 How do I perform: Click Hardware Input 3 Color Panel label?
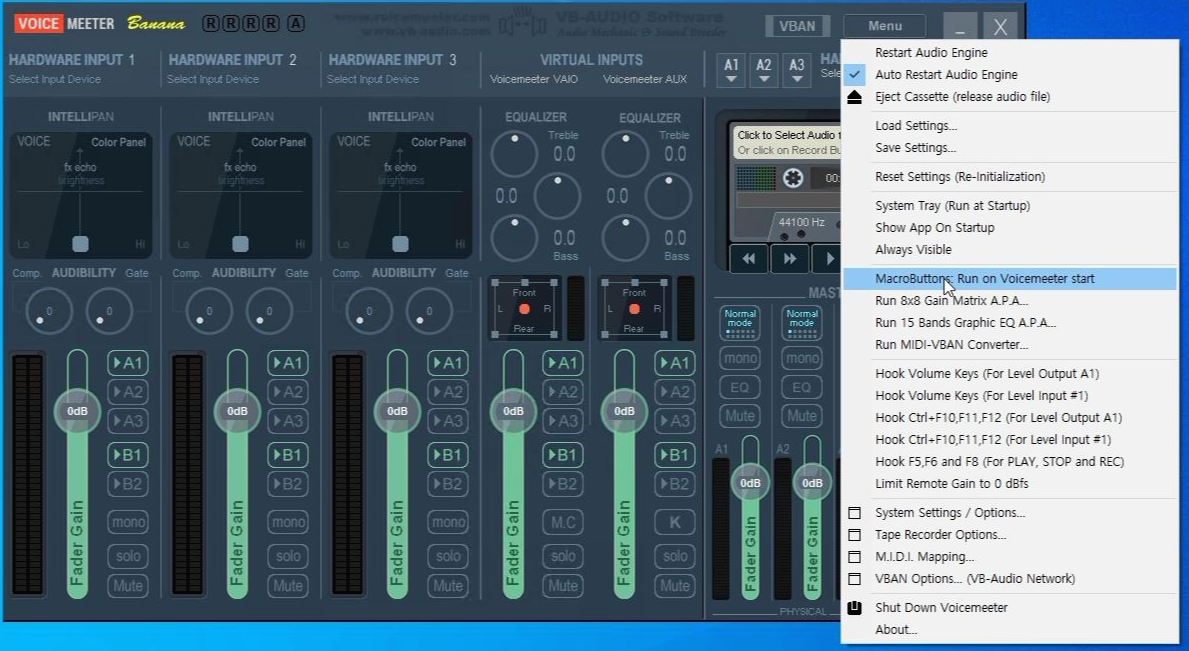coord(438,142)
